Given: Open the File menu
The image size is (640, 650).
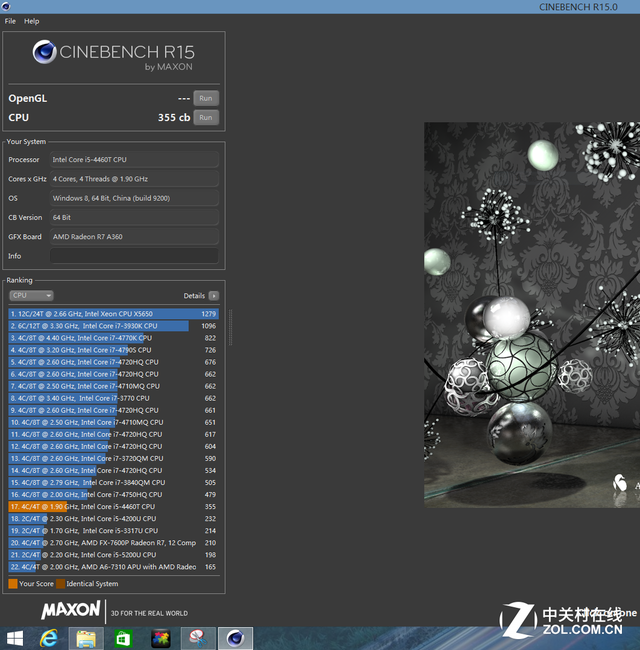Looking at the screenshot, I should tap(10, 21).
